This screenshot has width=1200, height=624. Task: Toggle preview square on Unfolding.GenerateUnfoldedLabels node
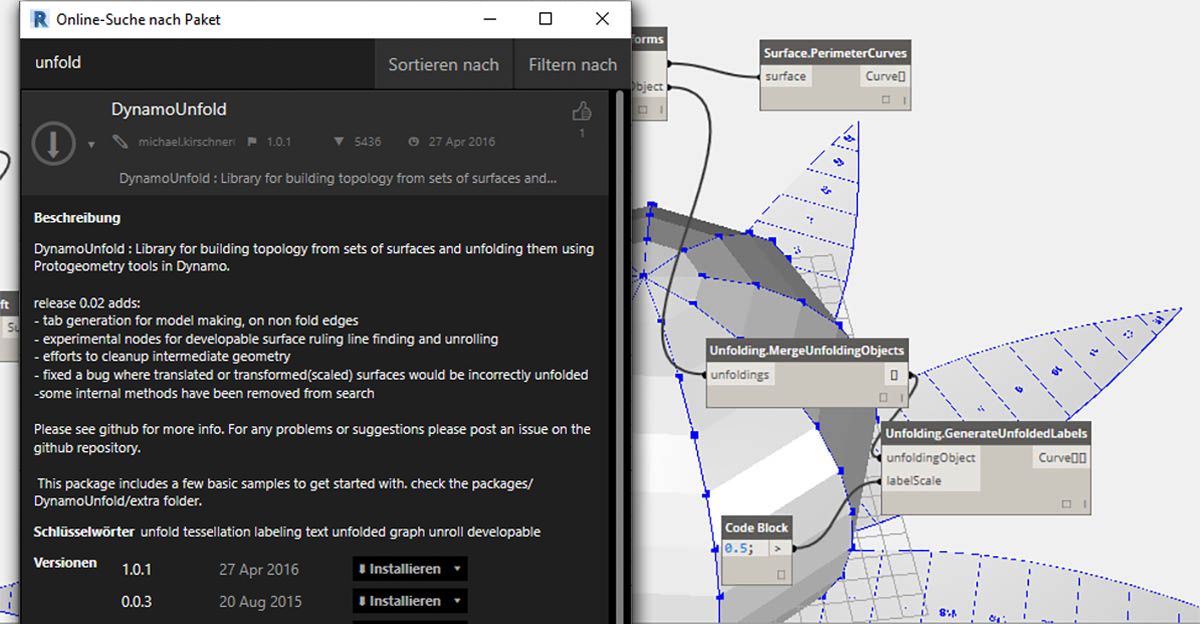pos(1066,504)
